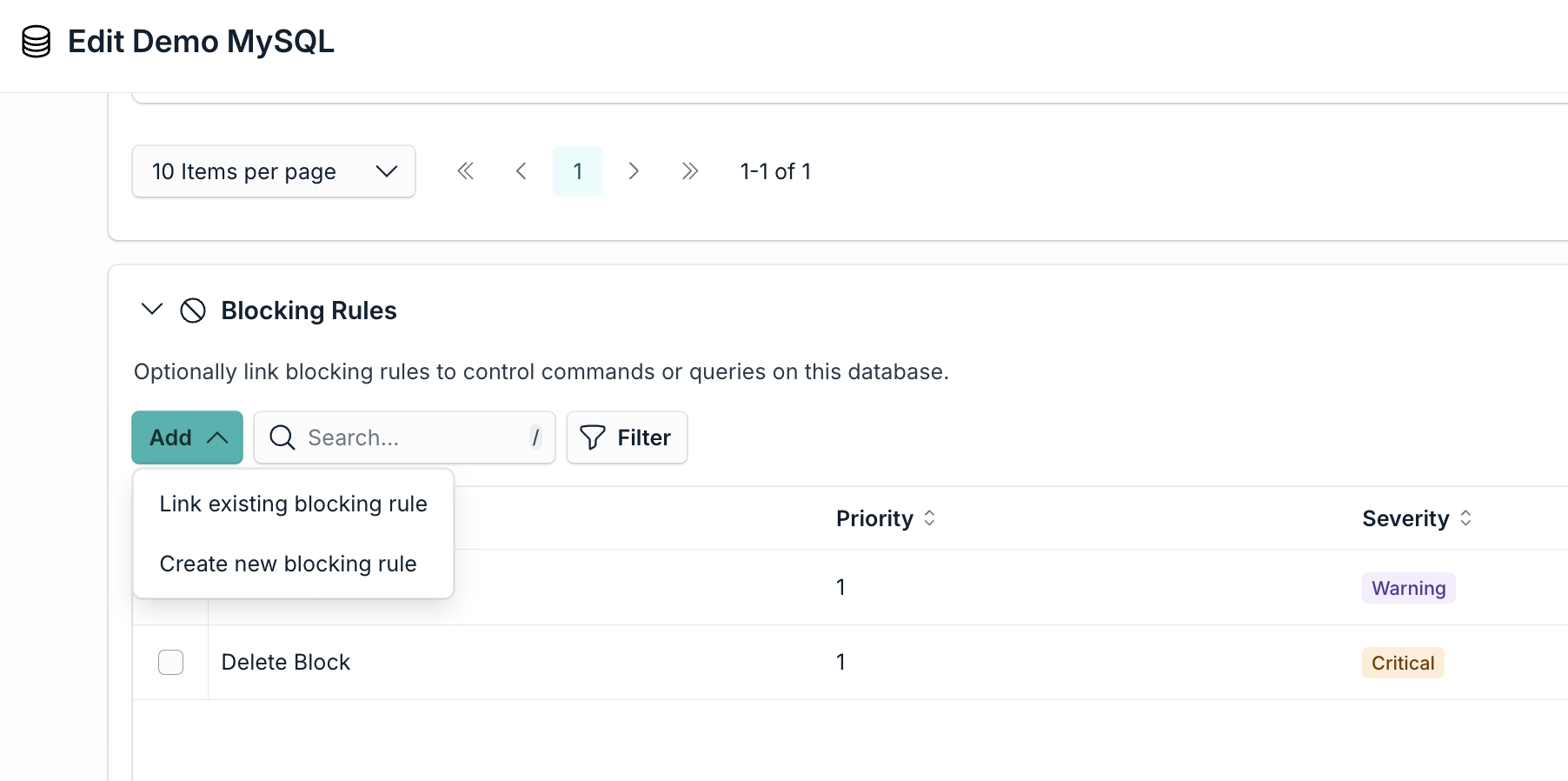Go to the previous page arrow
Viewport: 1568px width, 781px height.
point(522,171)
